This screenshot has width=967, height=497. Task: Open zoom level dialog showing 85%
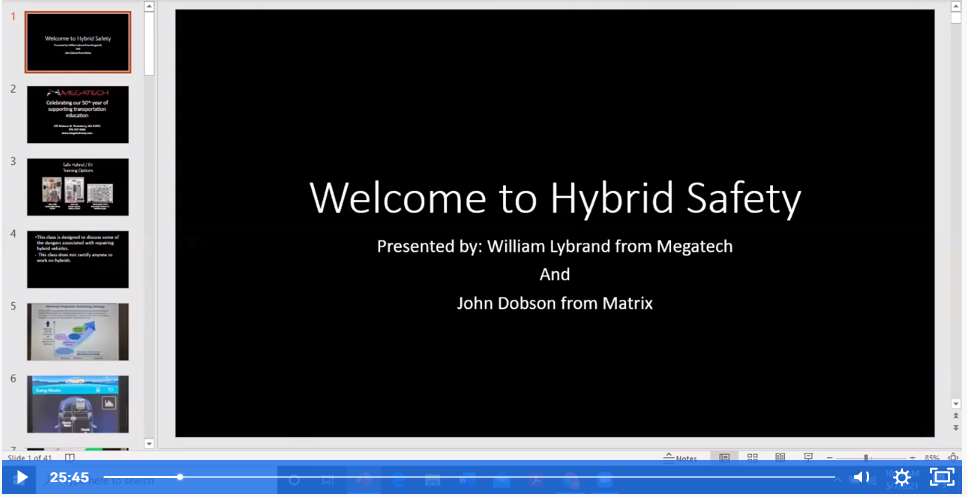(x=931, y=458)
